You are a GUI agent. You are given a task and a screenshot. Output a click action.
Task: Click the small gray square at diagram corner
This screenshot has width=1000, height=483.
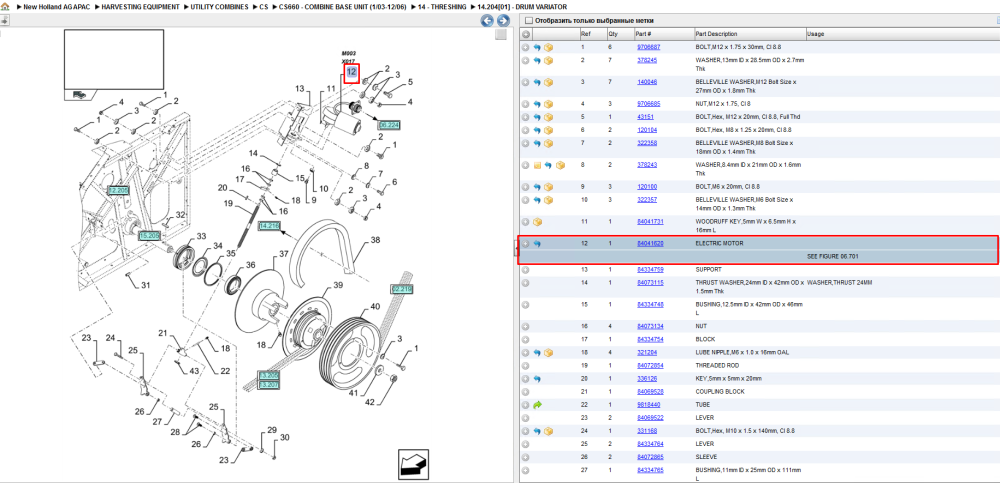tap(501, 34)
